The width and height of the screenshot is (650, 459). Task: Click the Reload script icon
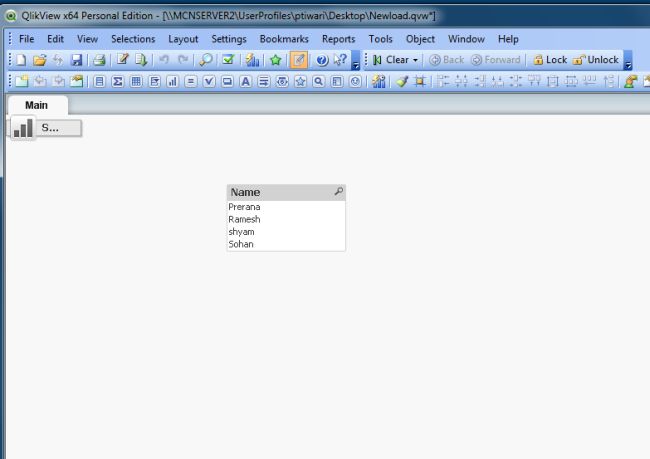click(141, 60)
